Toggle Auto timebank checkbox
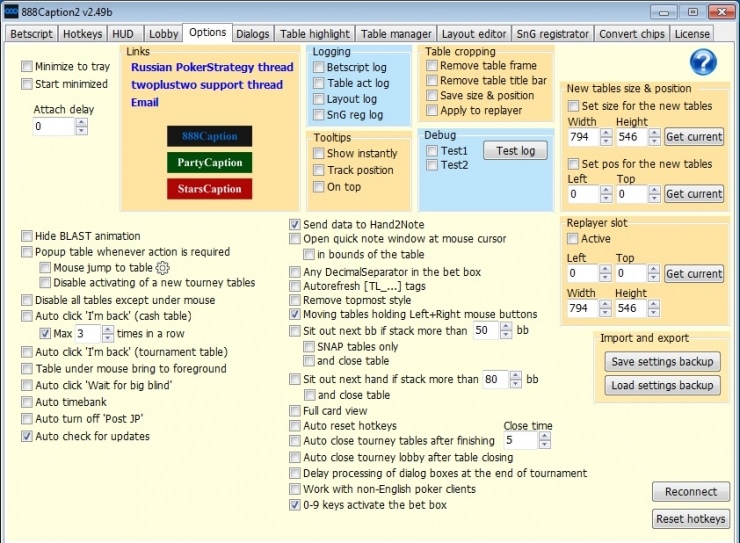This screenshot has height=543, width=740. [27, 402]
